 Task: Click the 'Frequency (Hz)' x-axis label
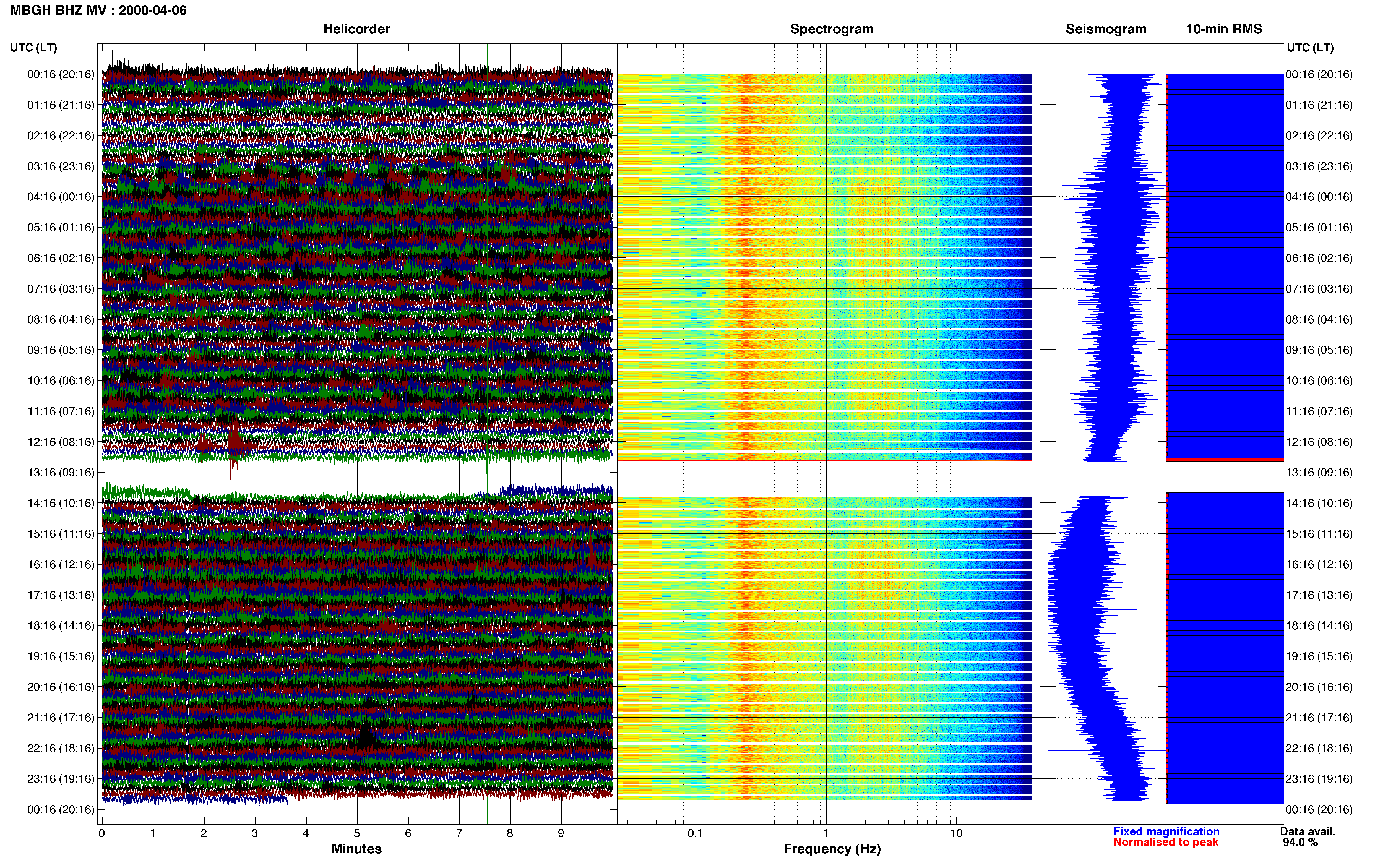click(832, 849)
